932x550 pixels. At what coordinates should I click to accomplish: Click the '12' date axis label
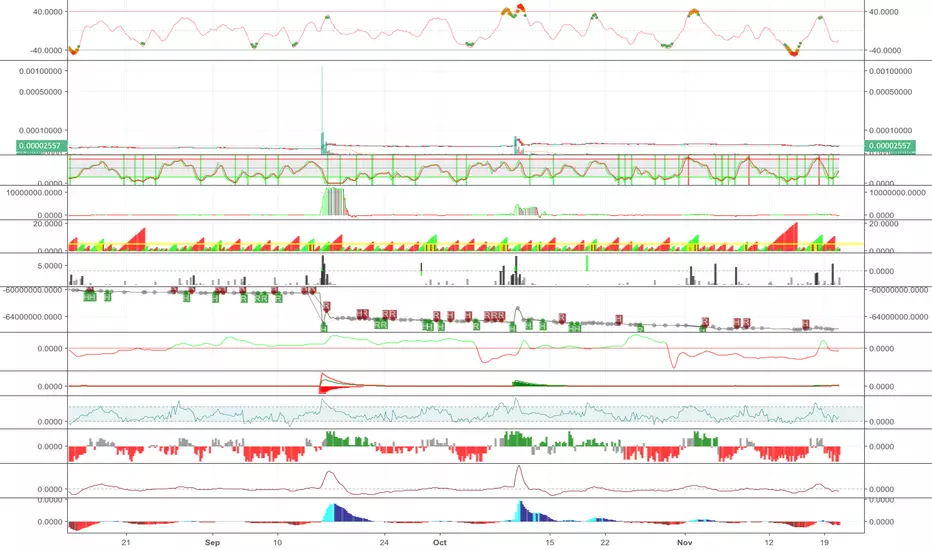(769, 542)
